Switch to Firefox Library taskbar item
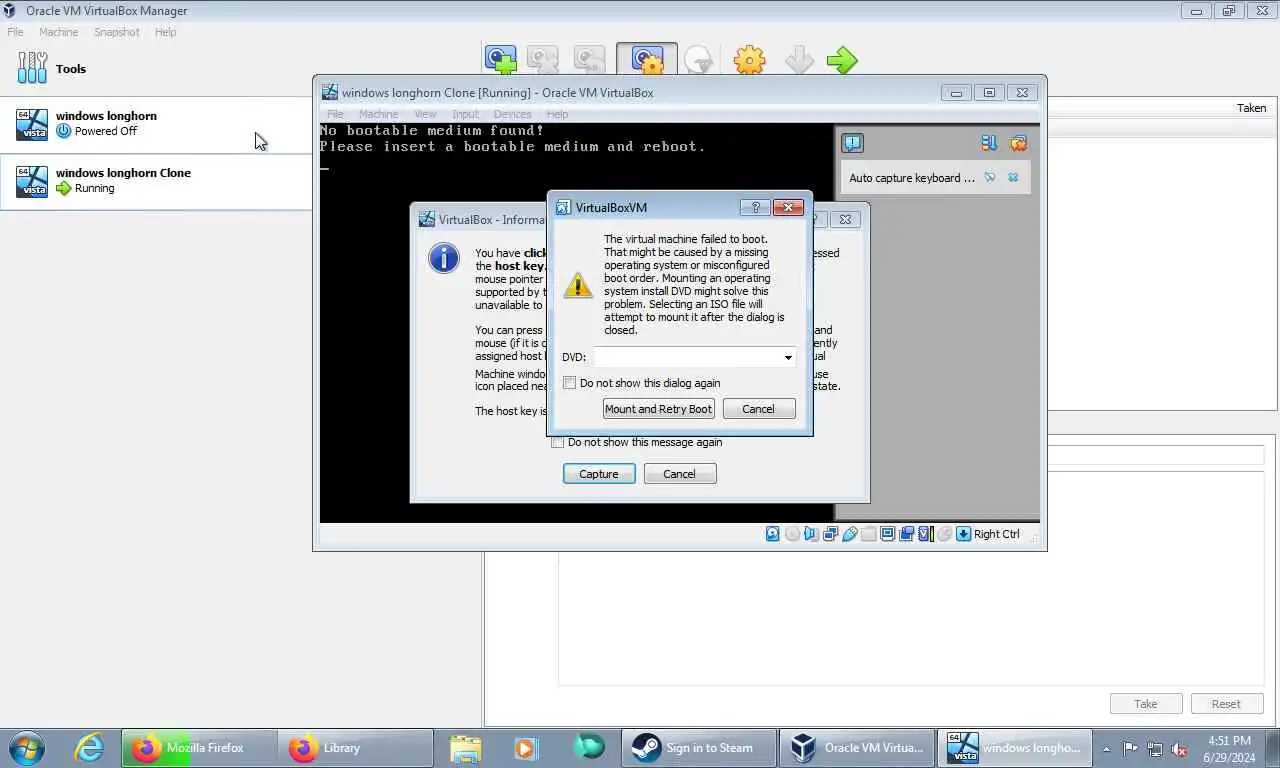The width and height of the screenshot is (1280, 768). (x=355, y=748)
